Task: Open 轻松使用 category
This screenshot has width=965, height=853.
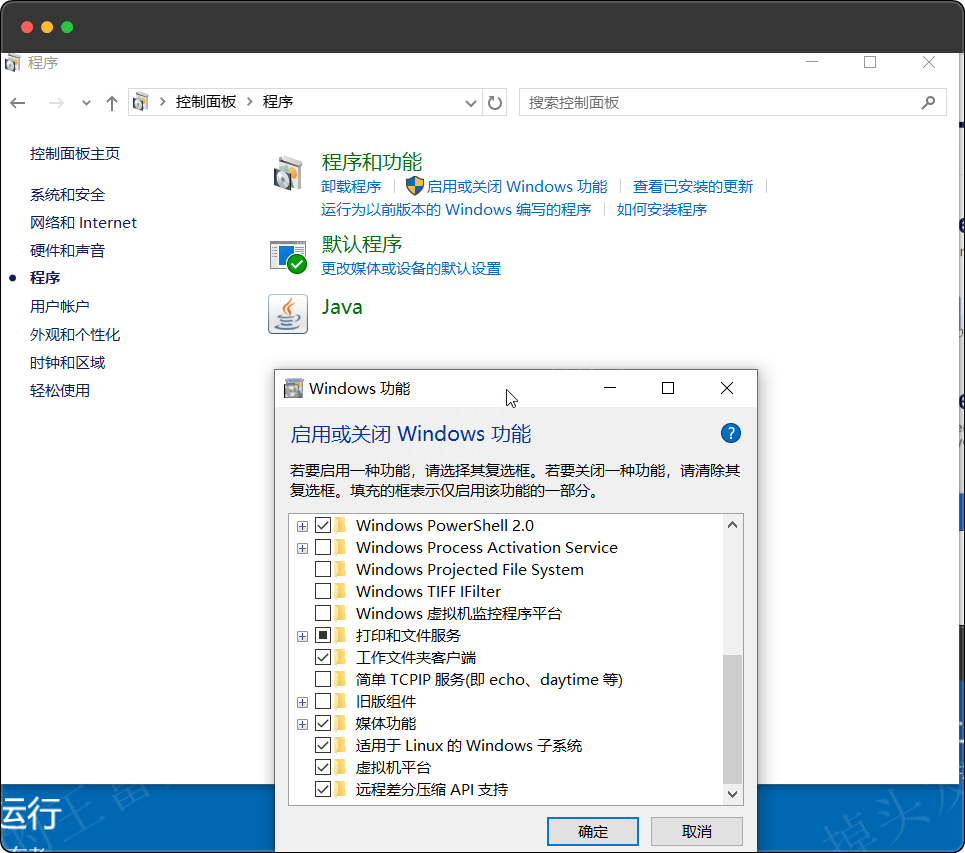Action: point(60,390)
